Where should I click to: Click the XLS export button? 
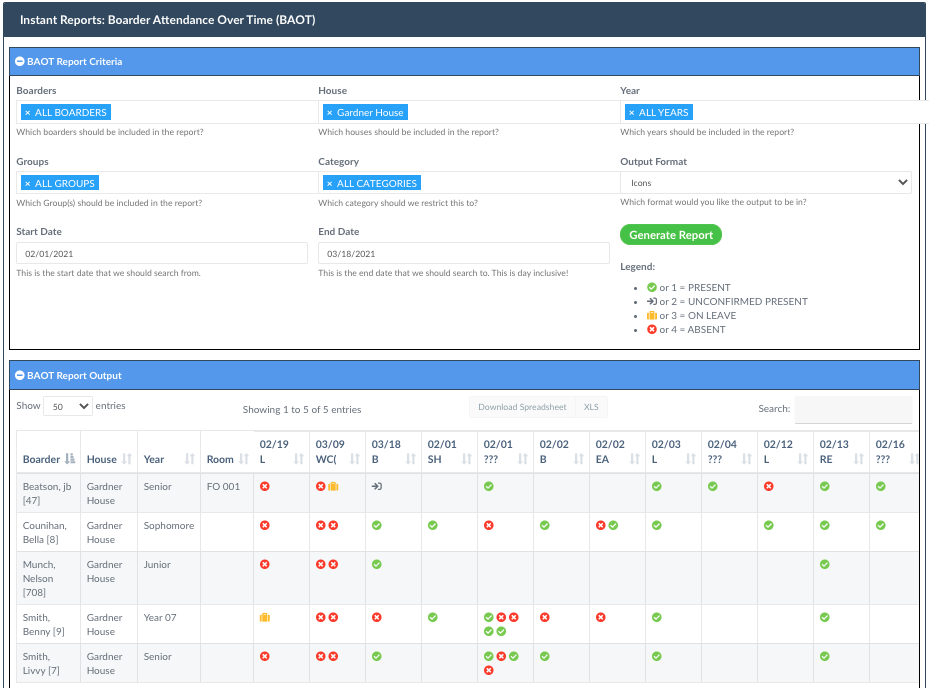[x=591, y=407]
